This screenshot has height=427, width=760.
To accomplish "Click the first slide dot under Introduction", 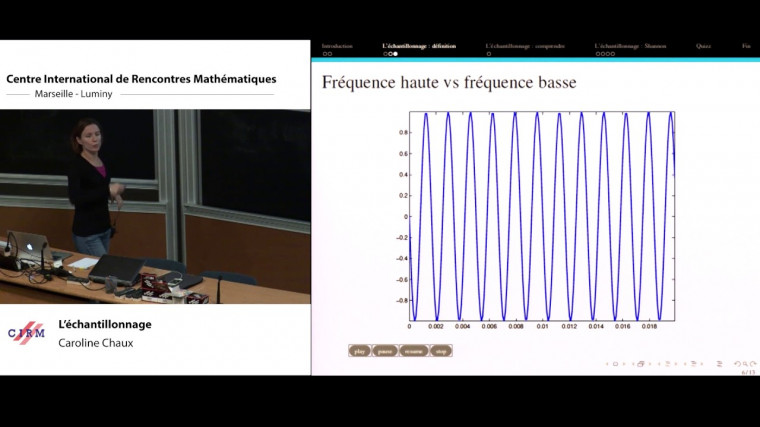I will tap(324, 54).
